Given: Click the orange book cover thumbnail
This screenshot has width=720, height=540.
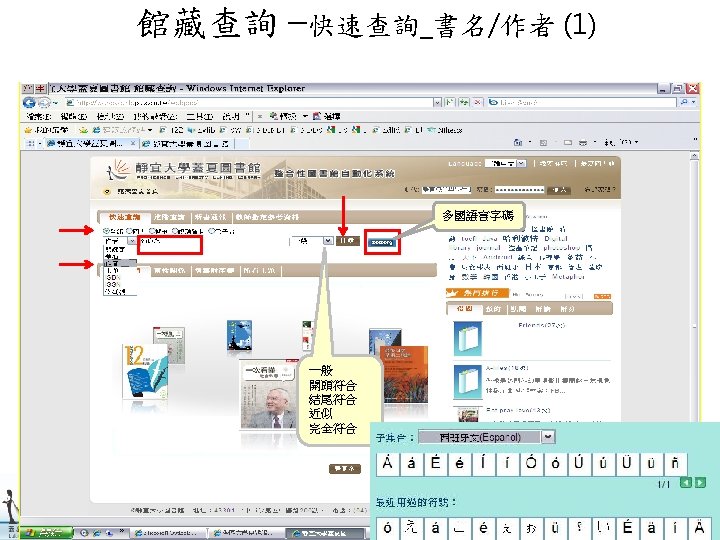Looking at the screenshot, I should point(405,374).
